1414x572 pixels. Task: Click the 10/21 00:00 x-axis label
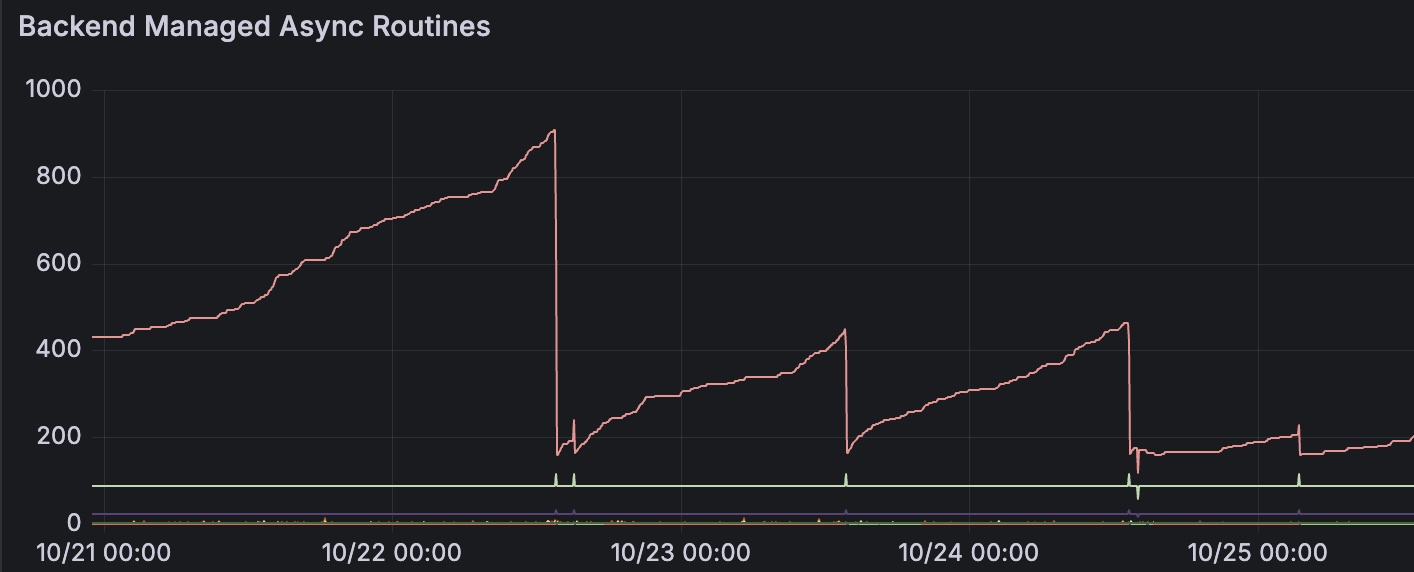coord(103,552)
